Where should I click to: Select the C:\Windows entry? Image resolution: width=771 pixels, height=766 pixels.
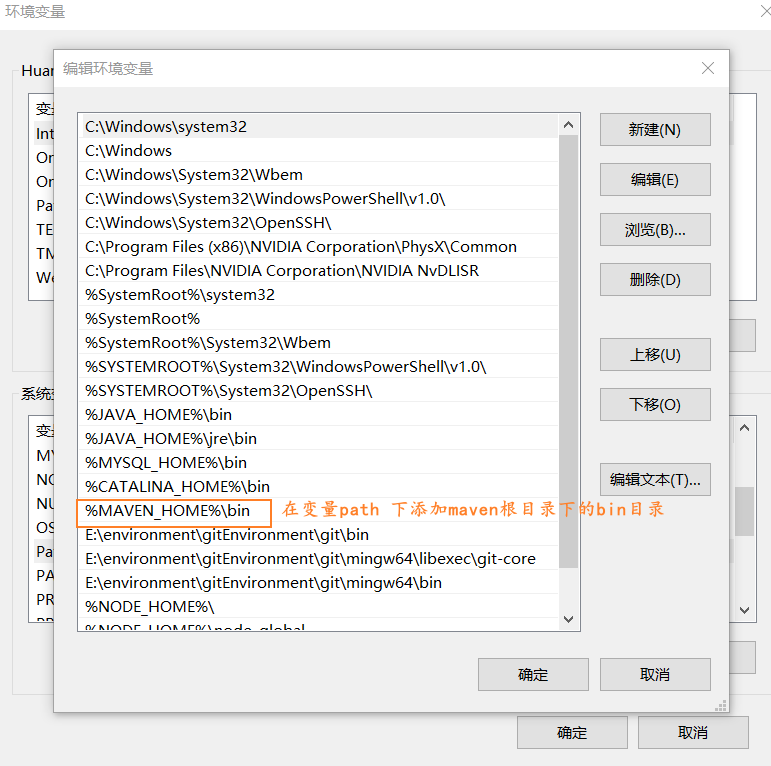pos(319,150)
